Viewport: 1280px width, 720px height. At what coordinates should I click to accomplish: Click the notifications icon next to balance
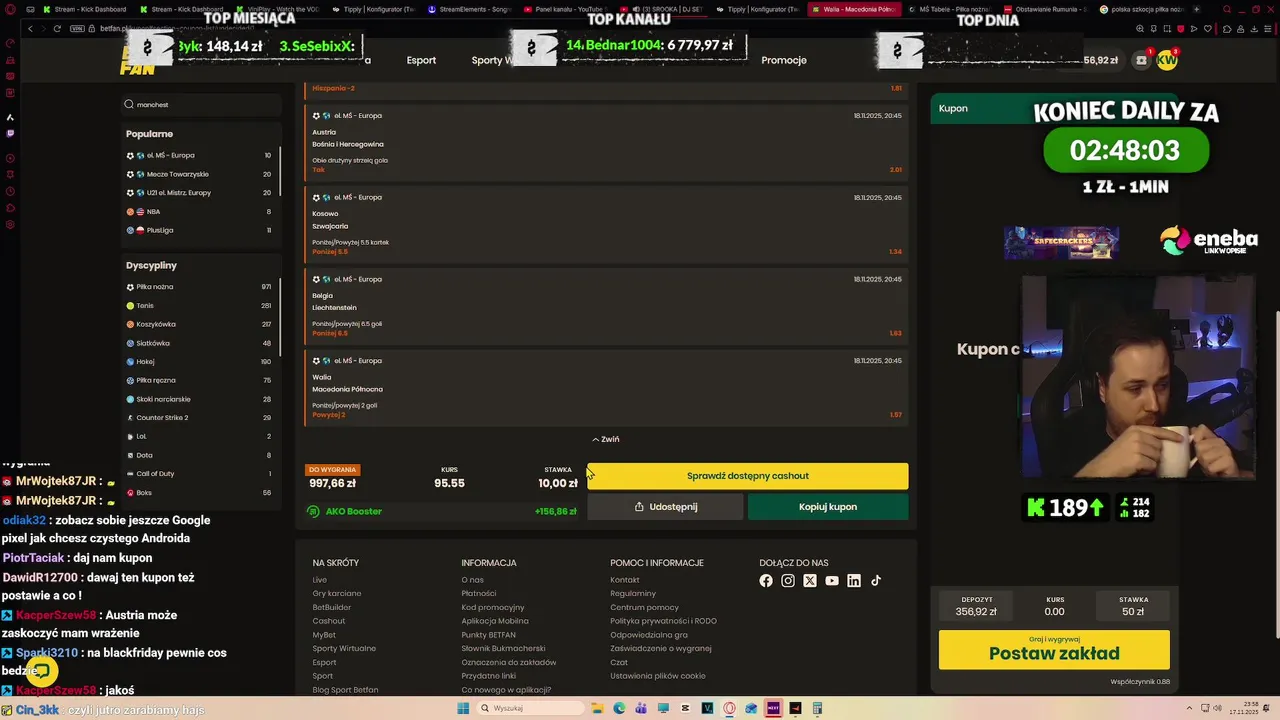1142,60
